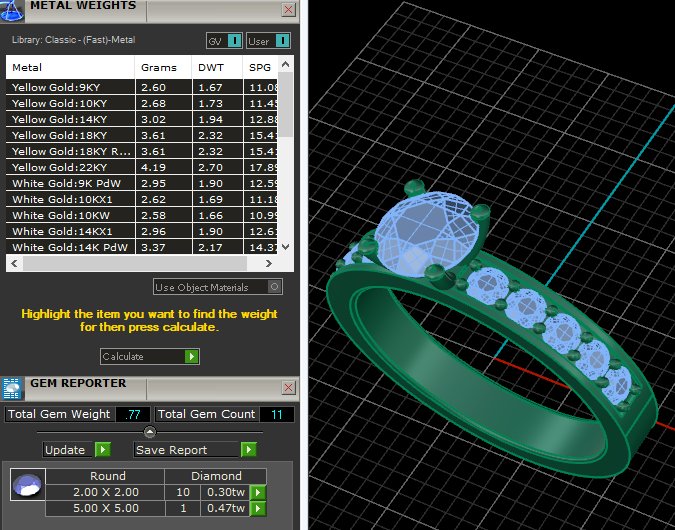Click the Total Gem Weight value .77
The width and height of the screenshot is (675, 530).
coord(133,415)
